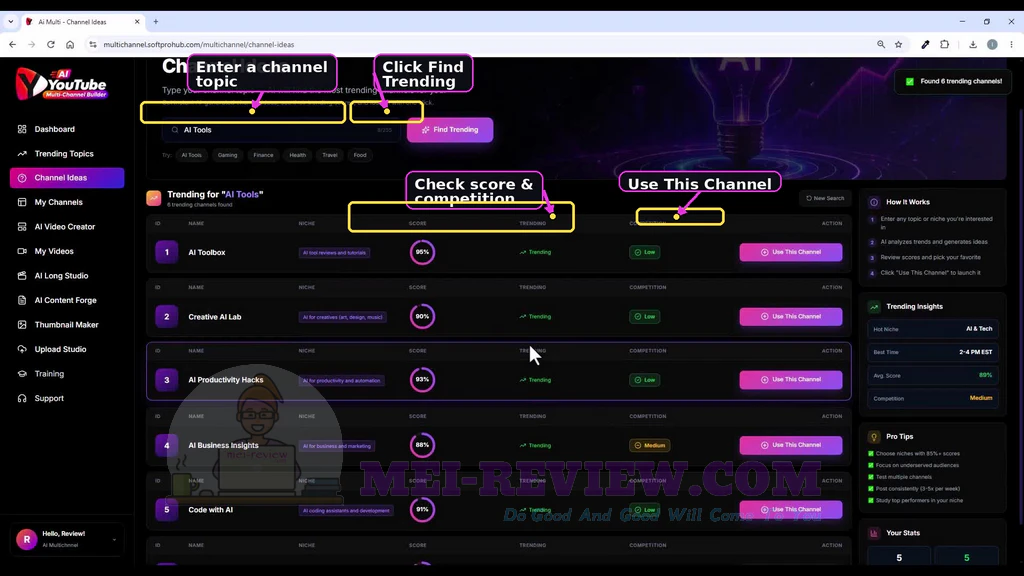Click the Medium competition badge for AI Business Insights

(x=650, y=445)
